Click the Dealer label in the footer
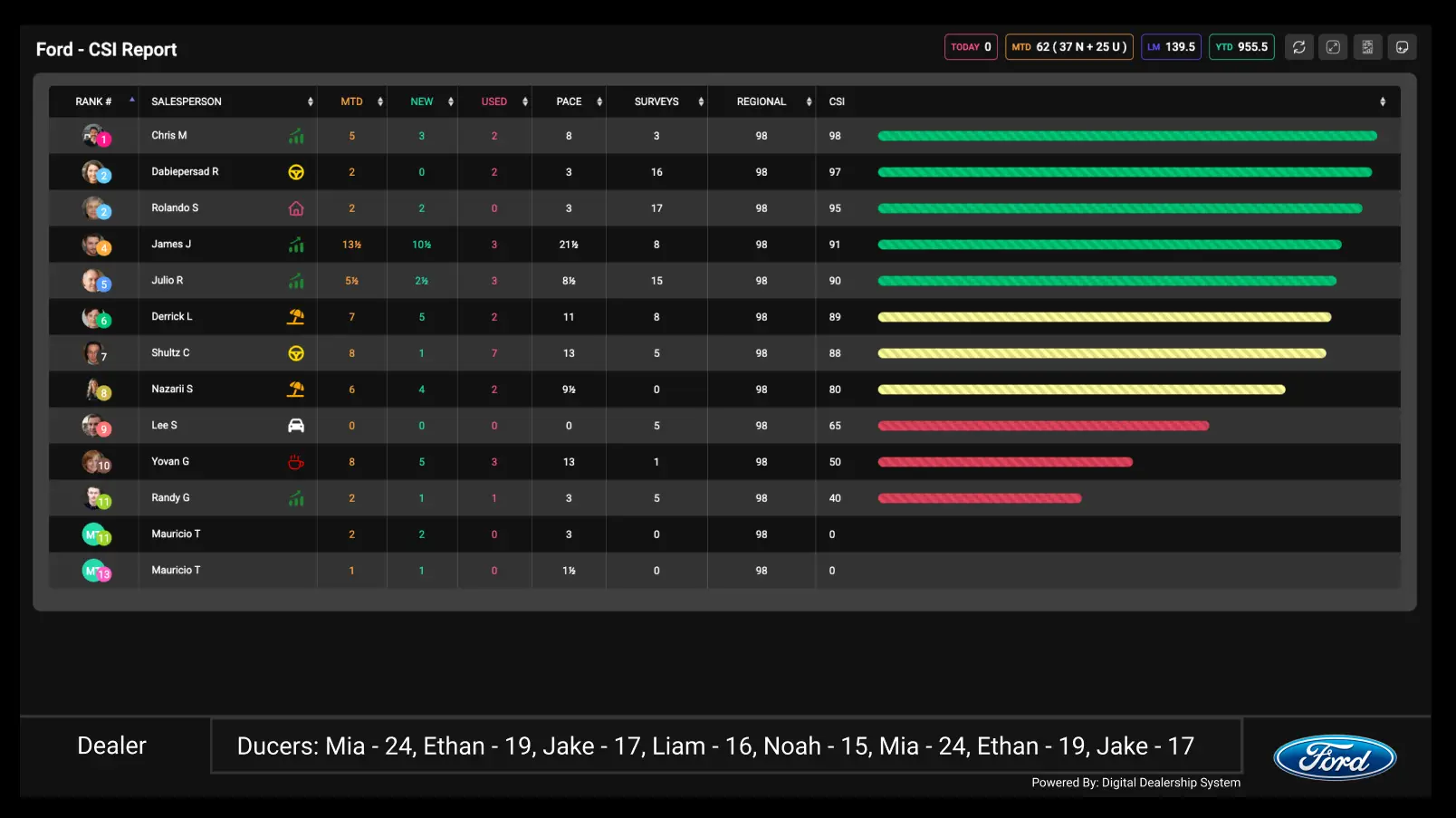This screenshot has height=818, width=1456. pos(111,746)
